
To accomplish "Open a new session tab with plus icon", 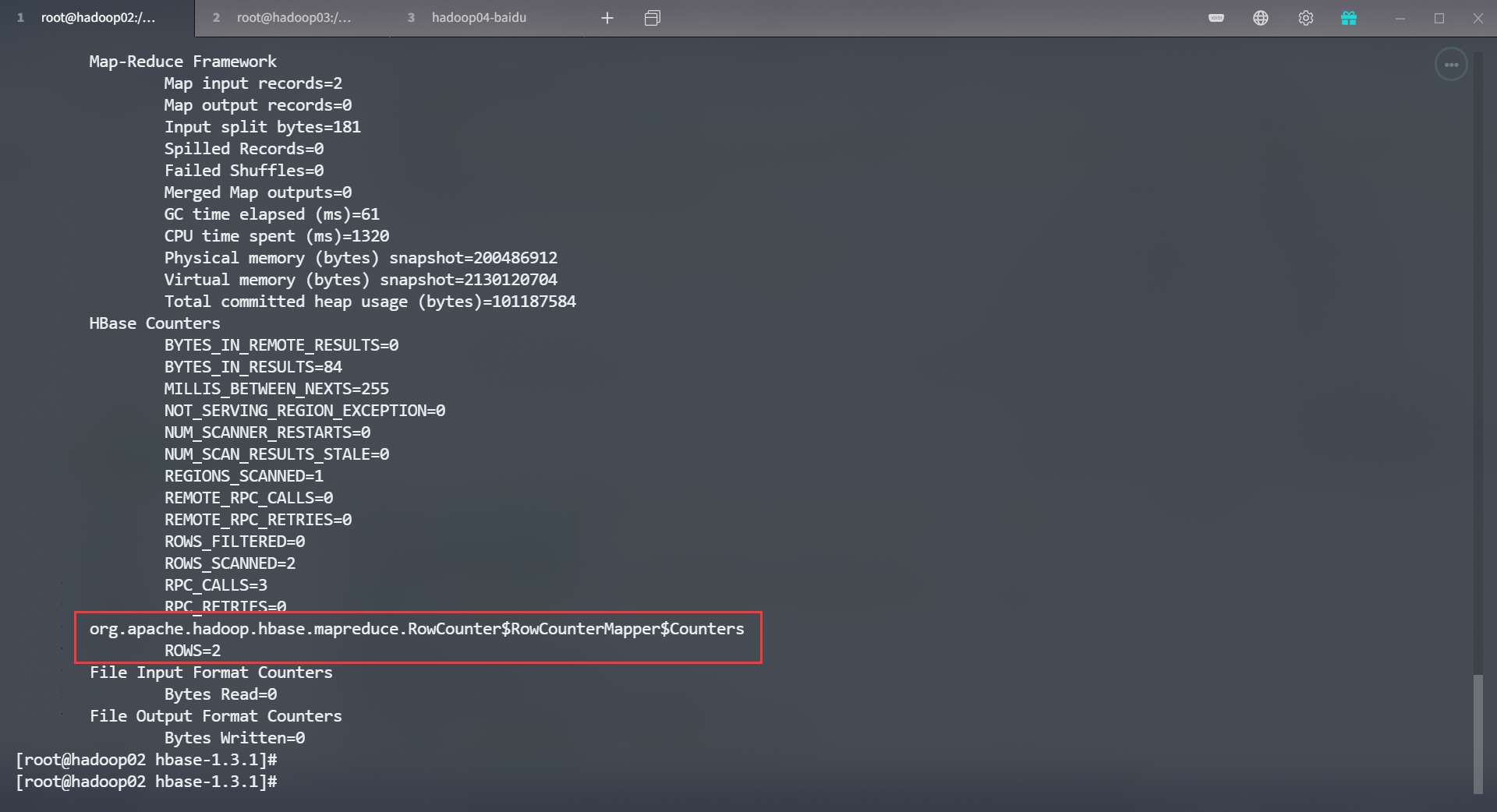I will (x=607, y=18).
